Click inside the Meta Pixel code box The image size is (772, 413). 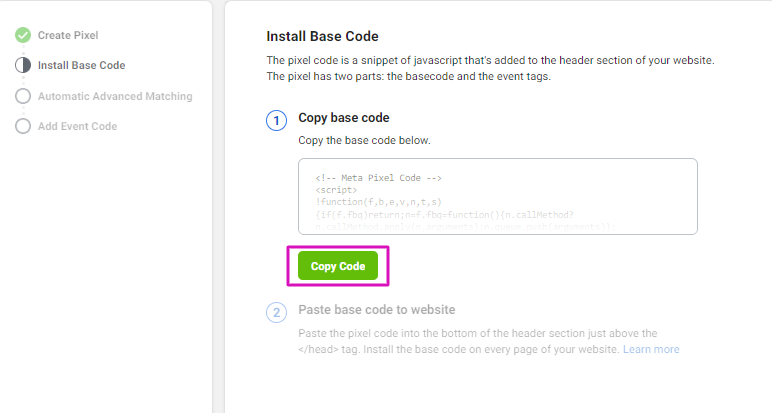click(x=498, y=196)
